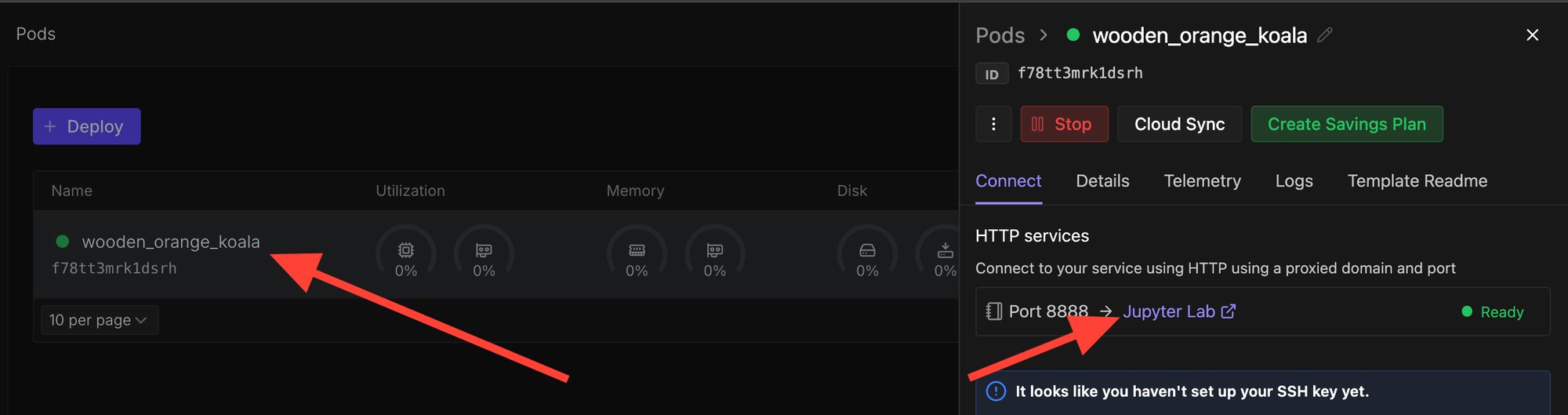
Task: Select the Logs tab
Action: 1294,181
